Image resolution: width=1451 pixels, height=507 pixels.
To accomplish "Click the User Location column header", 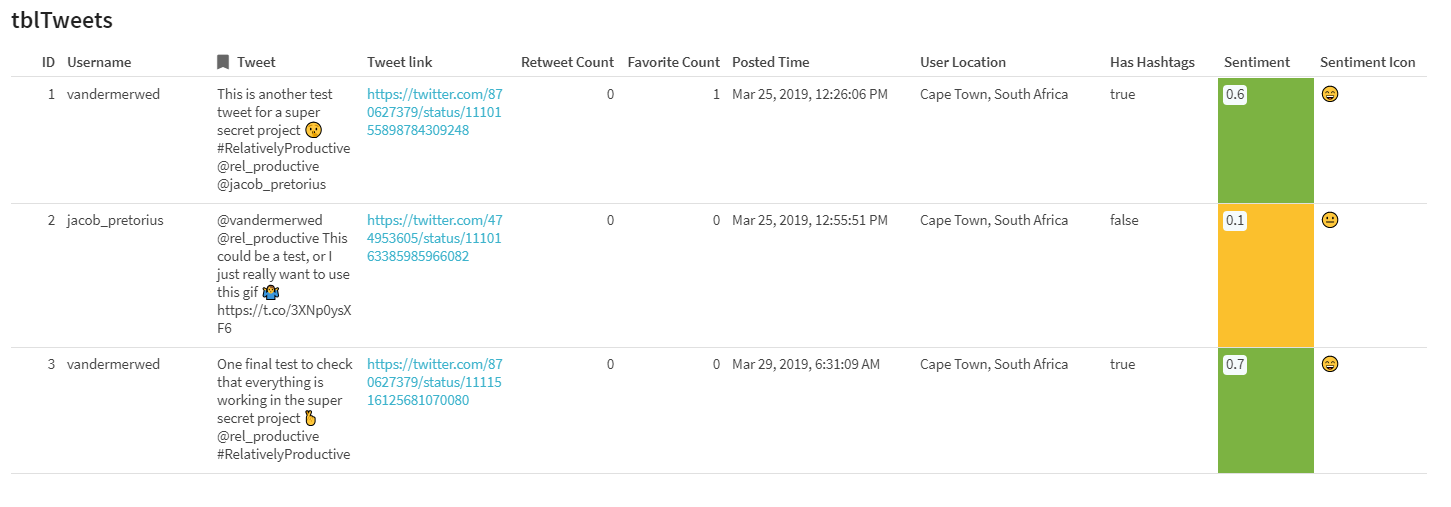I will (962, 62).
